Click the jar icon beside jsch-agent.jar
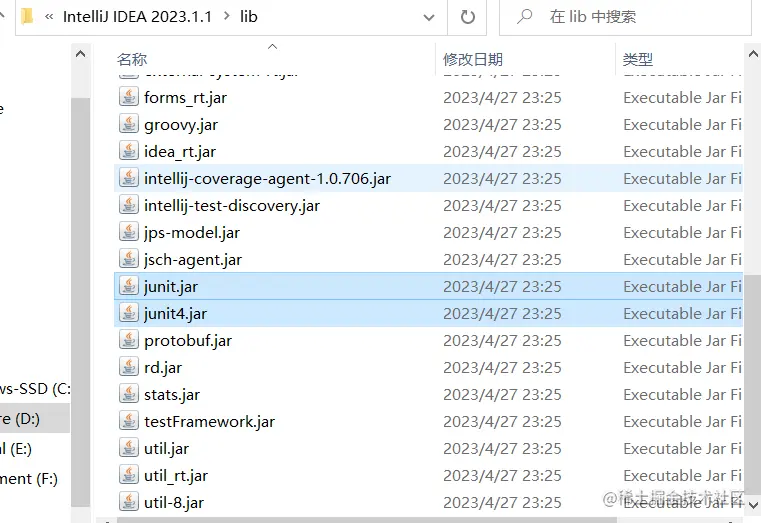Viewport: 761px width, 523px height. point(129,259)
